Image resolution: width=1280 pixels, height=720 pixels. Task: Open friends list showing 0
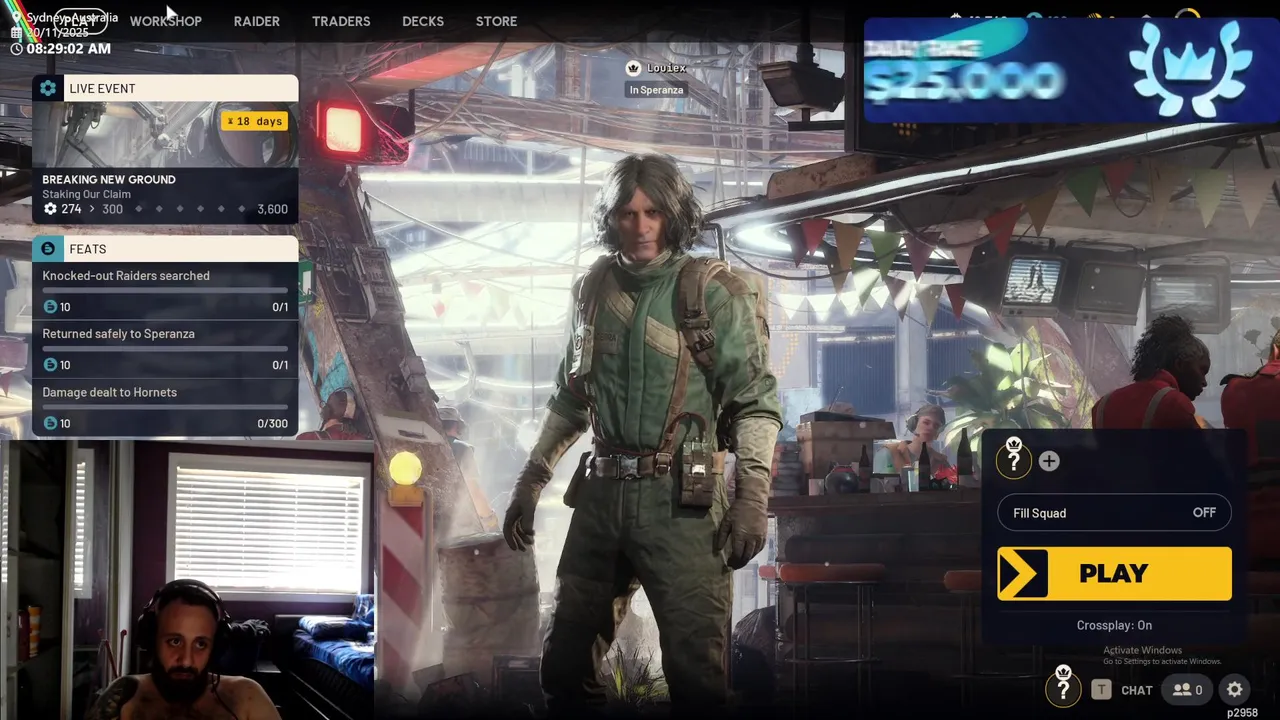pos(1187,689)
